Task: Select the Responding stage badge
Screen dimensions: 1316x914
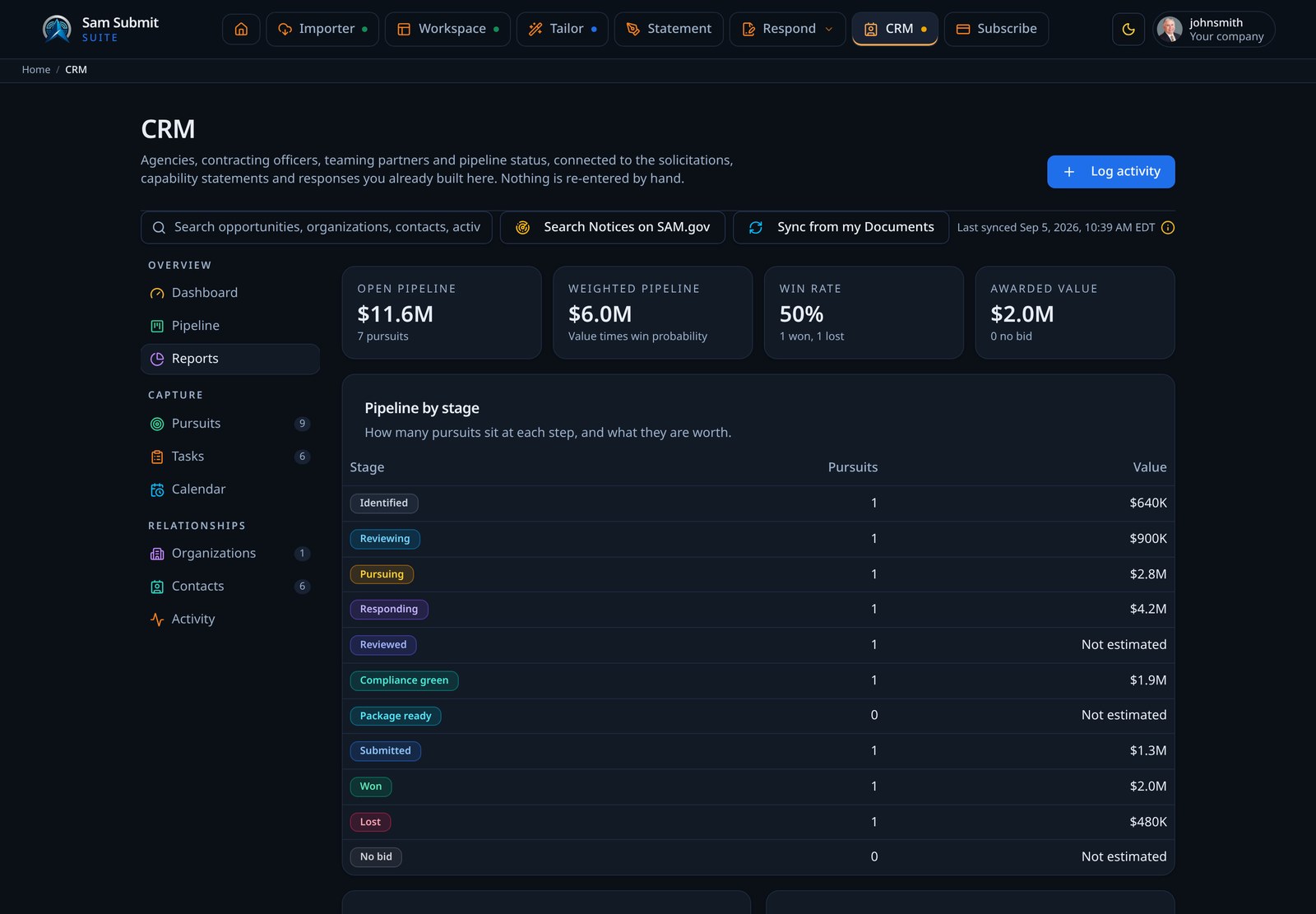Action: coord(389,610)
